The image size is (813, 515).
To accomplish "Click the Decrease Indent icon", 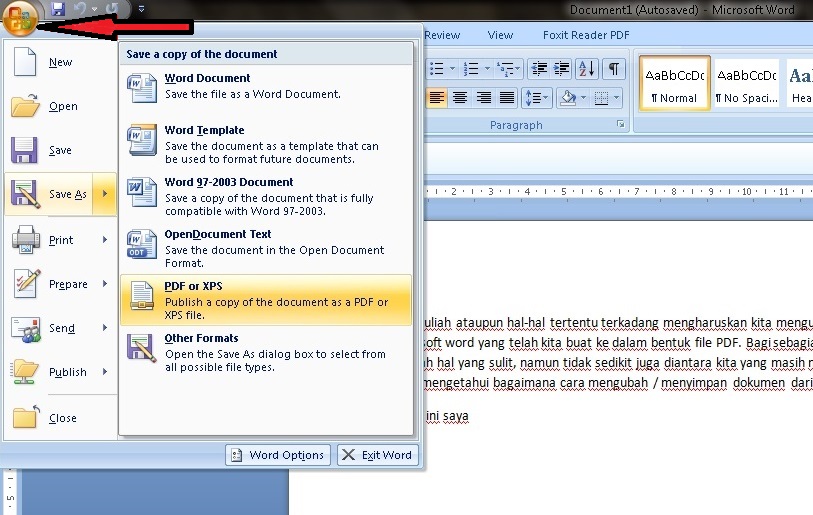I will click(539, 68).
